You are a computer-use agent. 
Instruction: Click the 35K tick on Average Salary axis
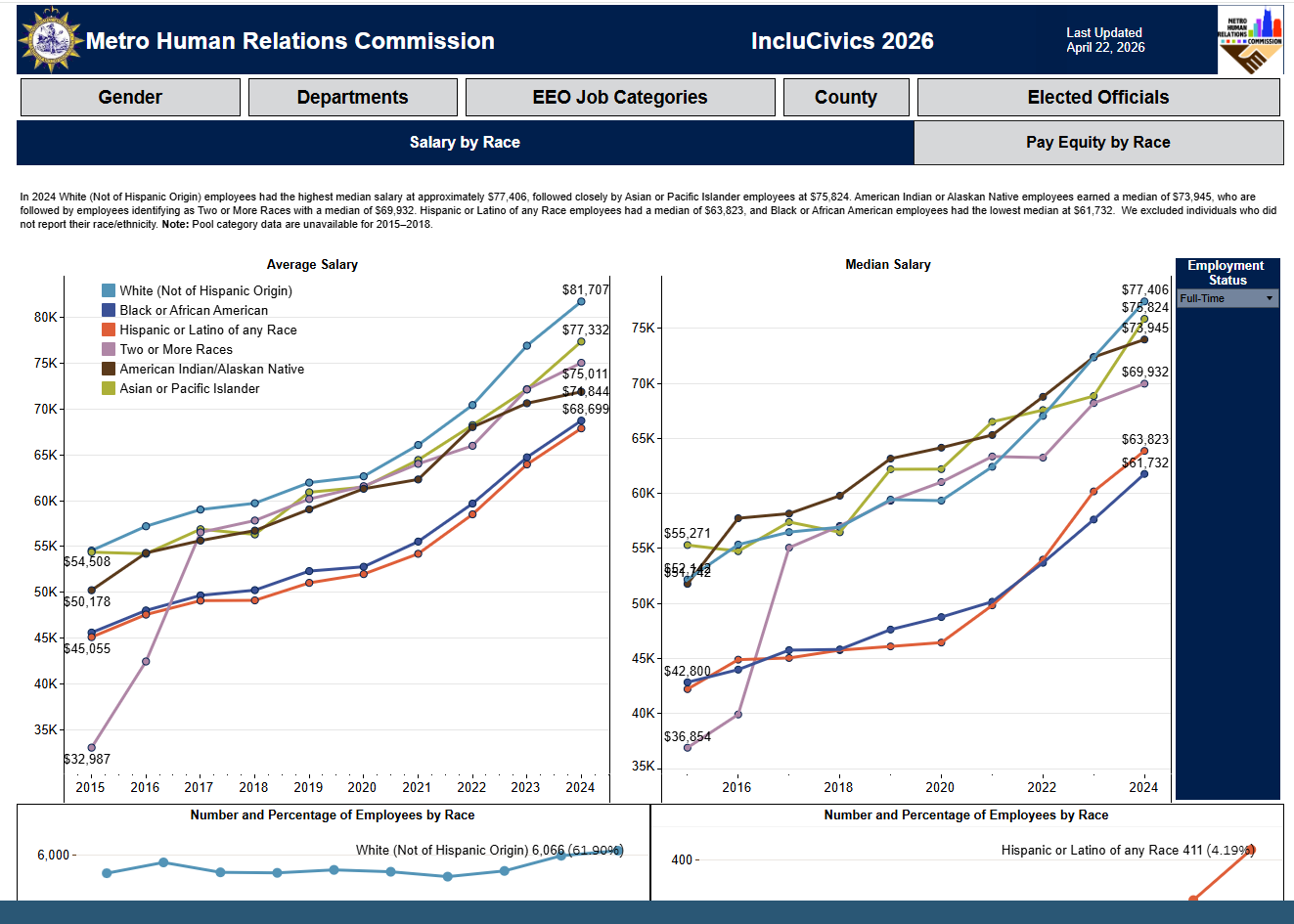tap(46, 729)
